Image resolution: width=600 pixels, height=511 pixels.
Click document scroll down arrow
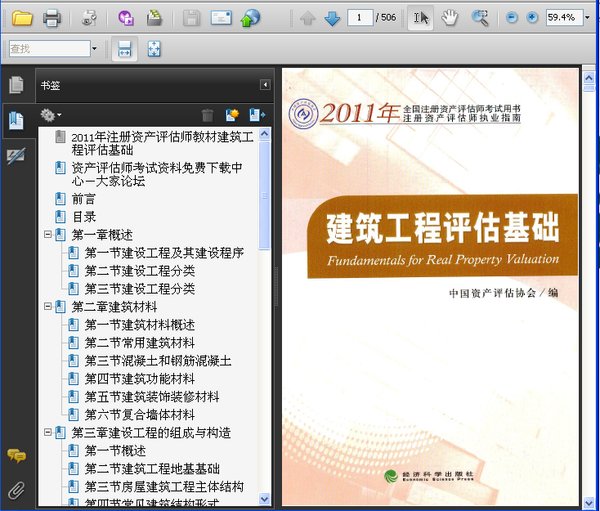589,503
